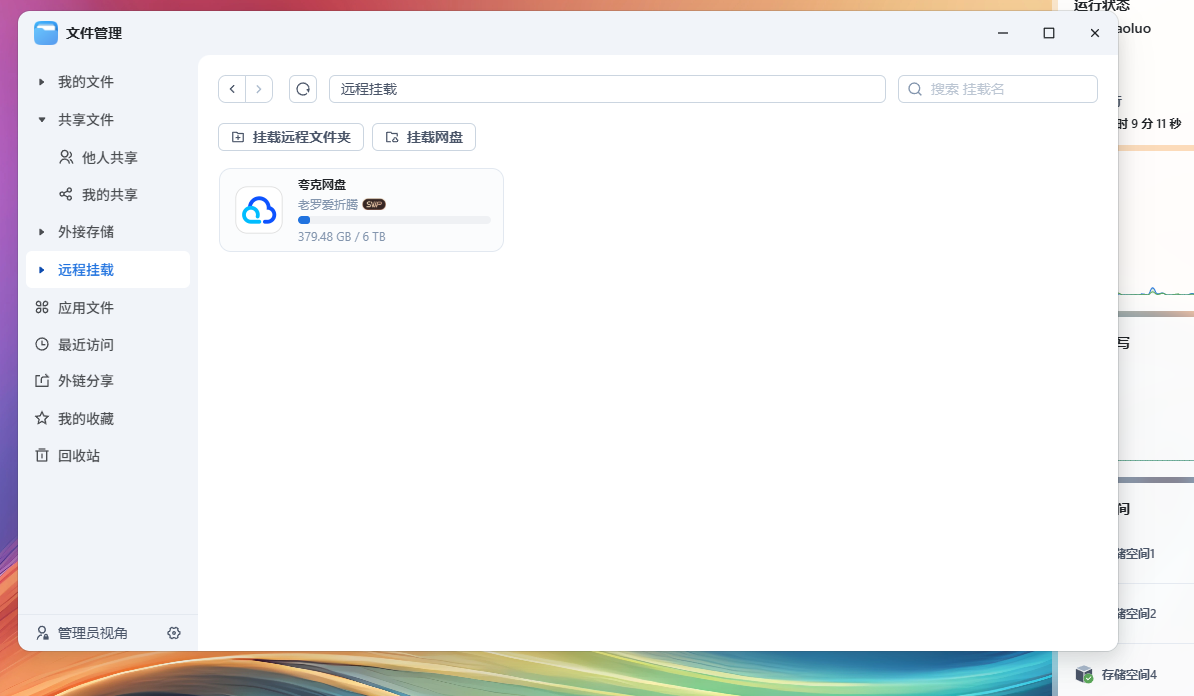This screenshot has width=1194, height=696.
Task: Select 共享文件 in the sidebar
Action: point(86,120)
